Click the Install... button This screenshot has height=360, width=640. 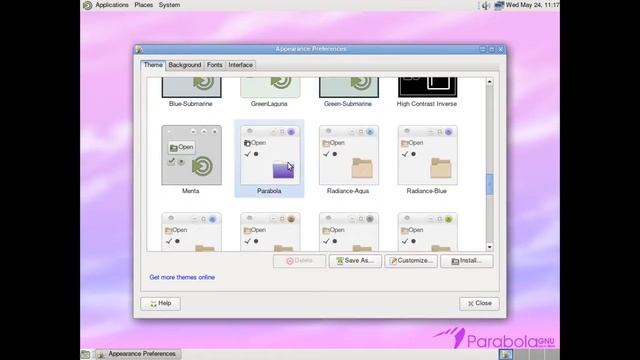coord(467,261)
